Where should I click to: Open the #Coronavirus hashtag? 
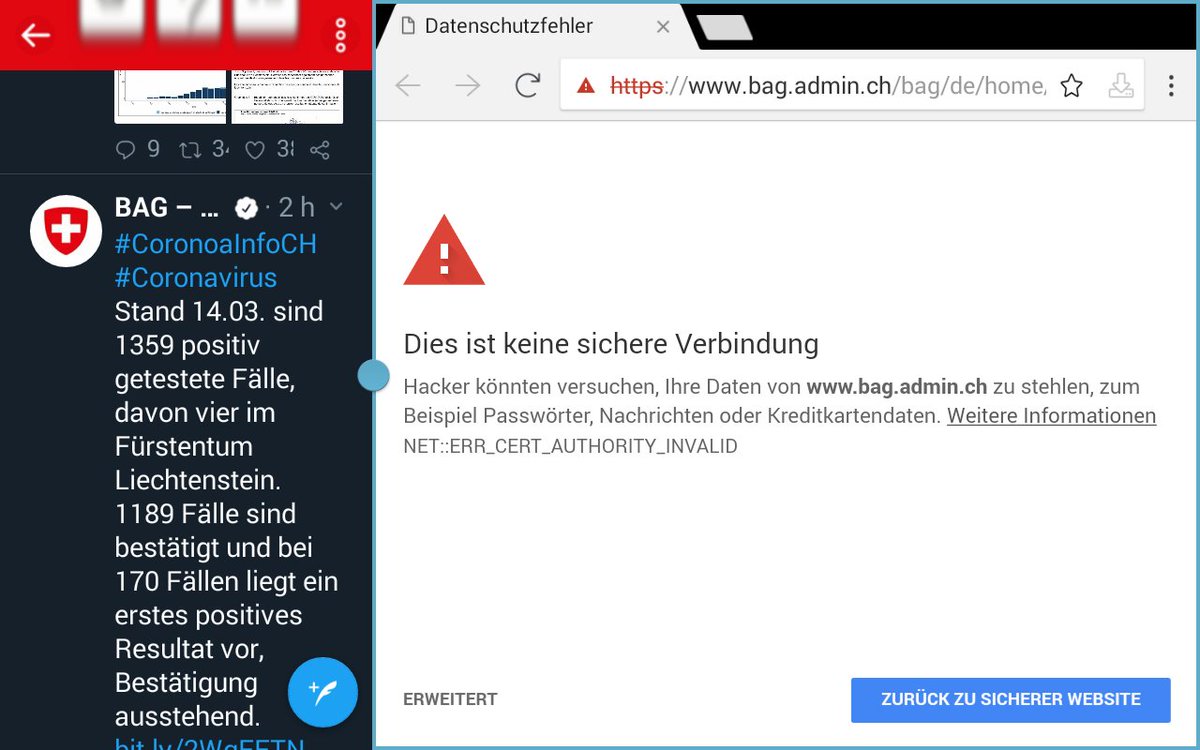(x=196, y=277)
